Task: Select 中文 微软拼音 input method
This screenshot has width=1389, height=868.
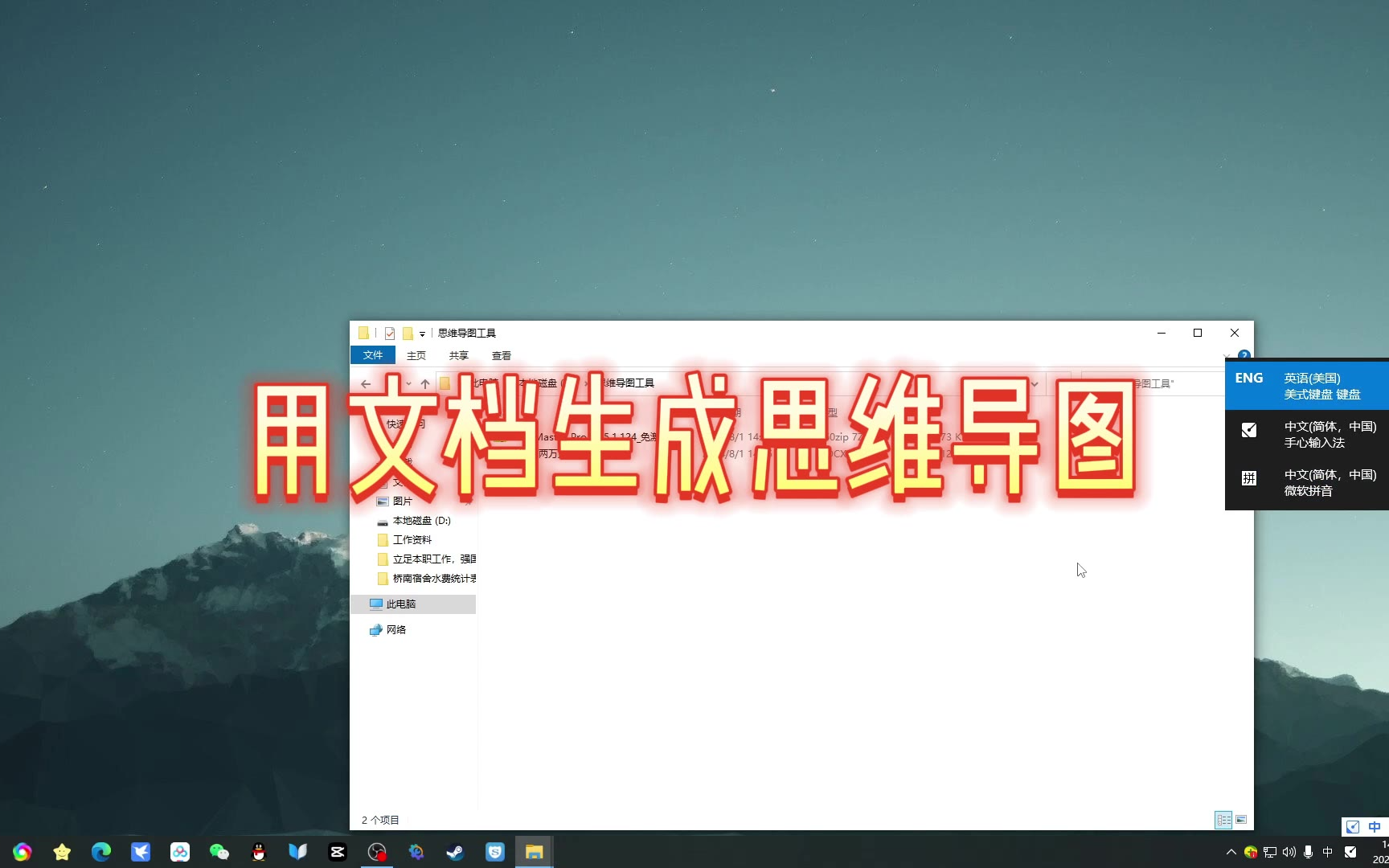Action: (x=1307, y=482)
